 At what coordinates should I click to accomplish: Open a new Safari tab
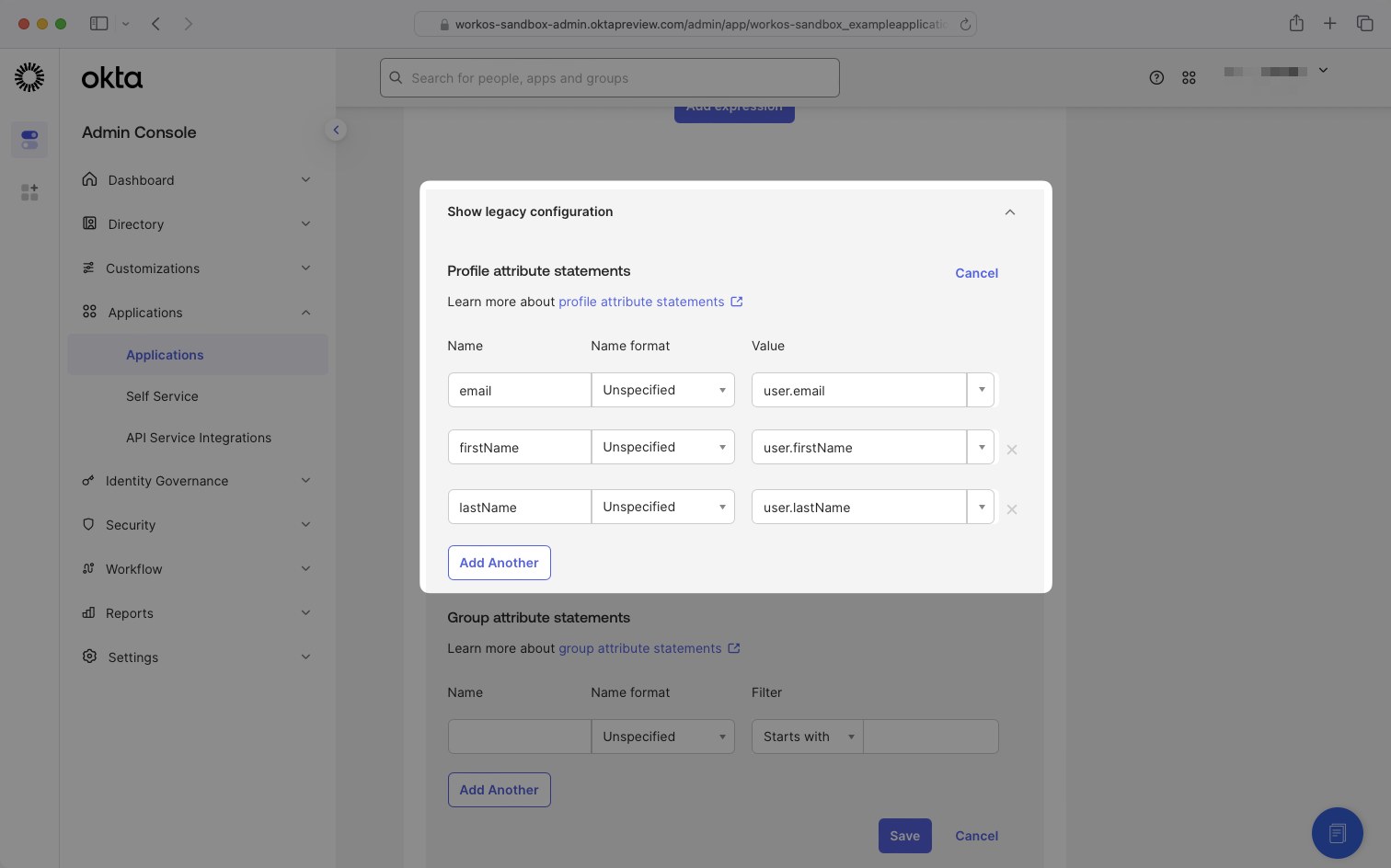pos(1330,24)
